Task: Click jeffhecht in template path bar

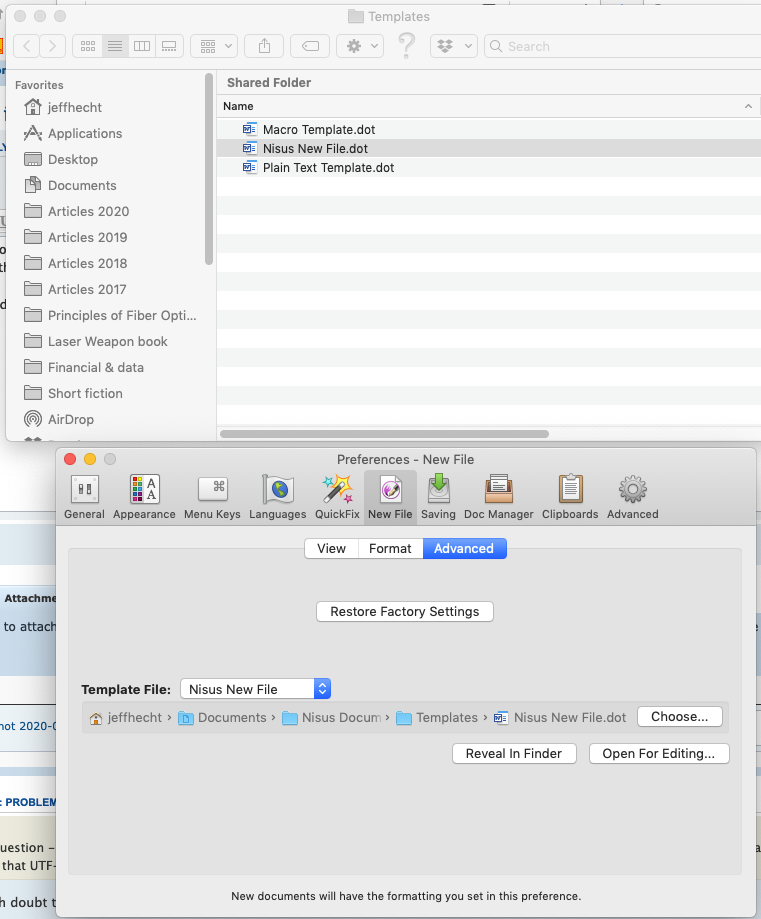Action: pos(127,717)
